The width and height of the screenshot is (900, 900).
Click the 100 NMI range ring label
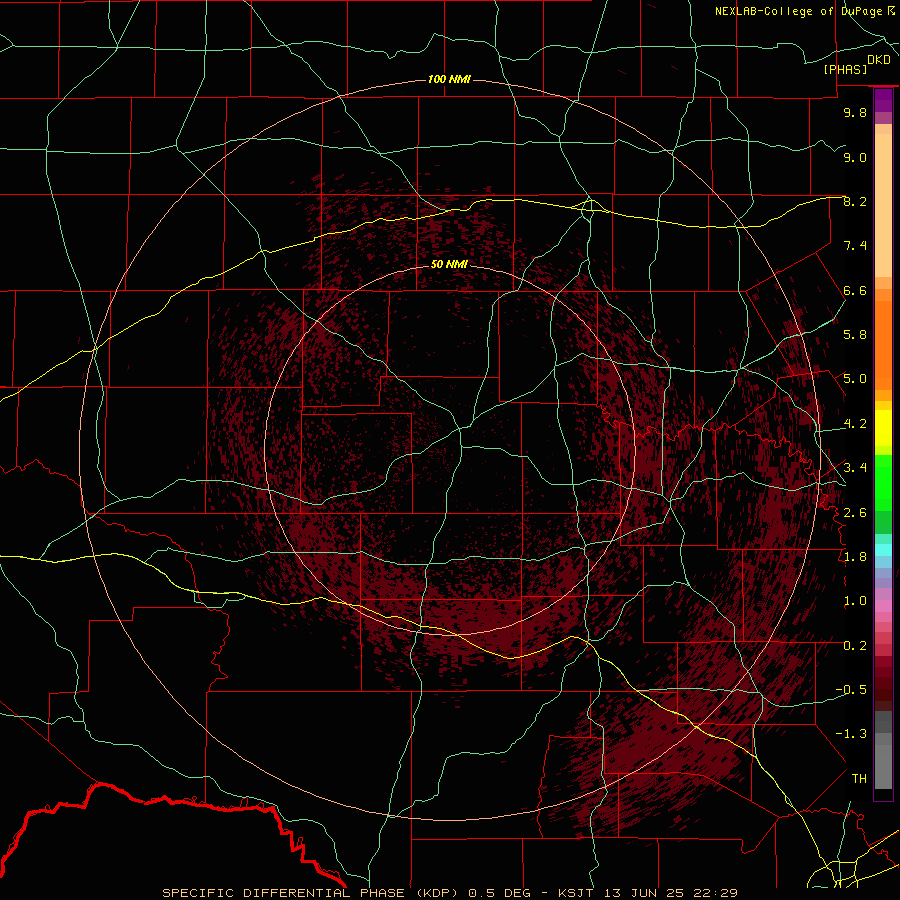[449, 79]
